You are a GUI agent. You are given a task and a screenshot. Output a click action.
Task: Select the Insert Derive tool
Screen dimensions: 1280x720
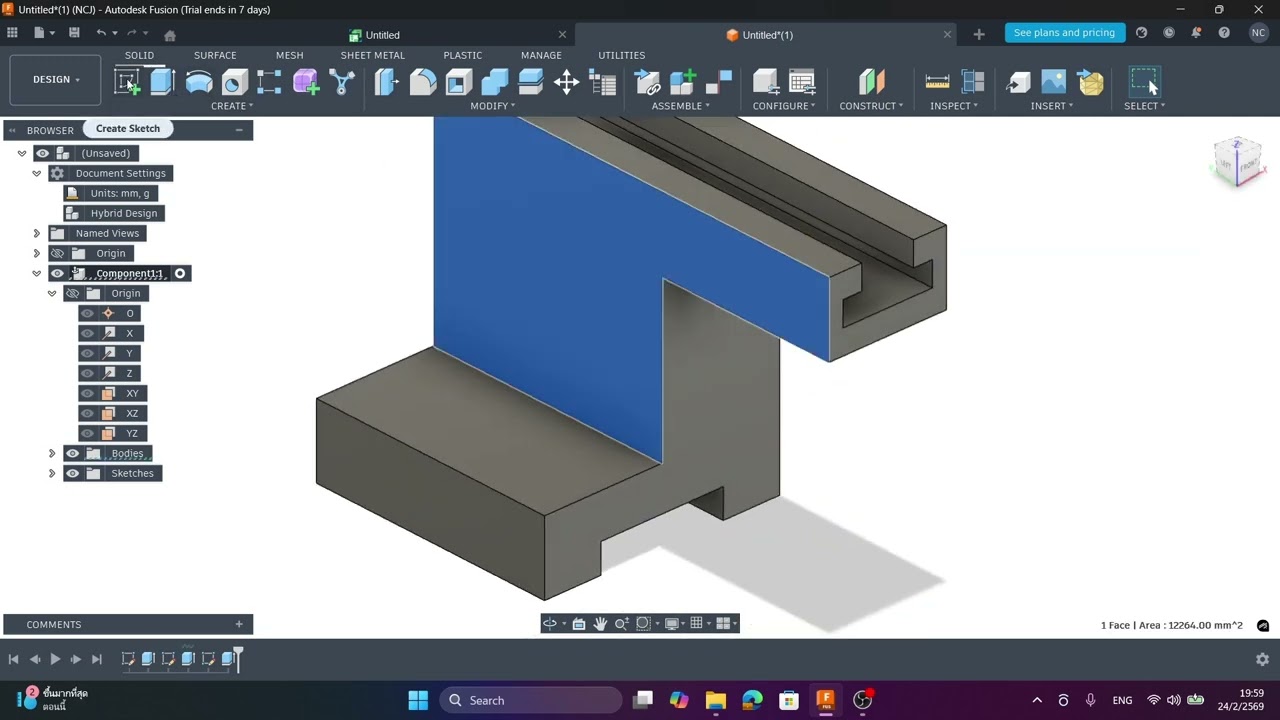(x=1018, y=82)
